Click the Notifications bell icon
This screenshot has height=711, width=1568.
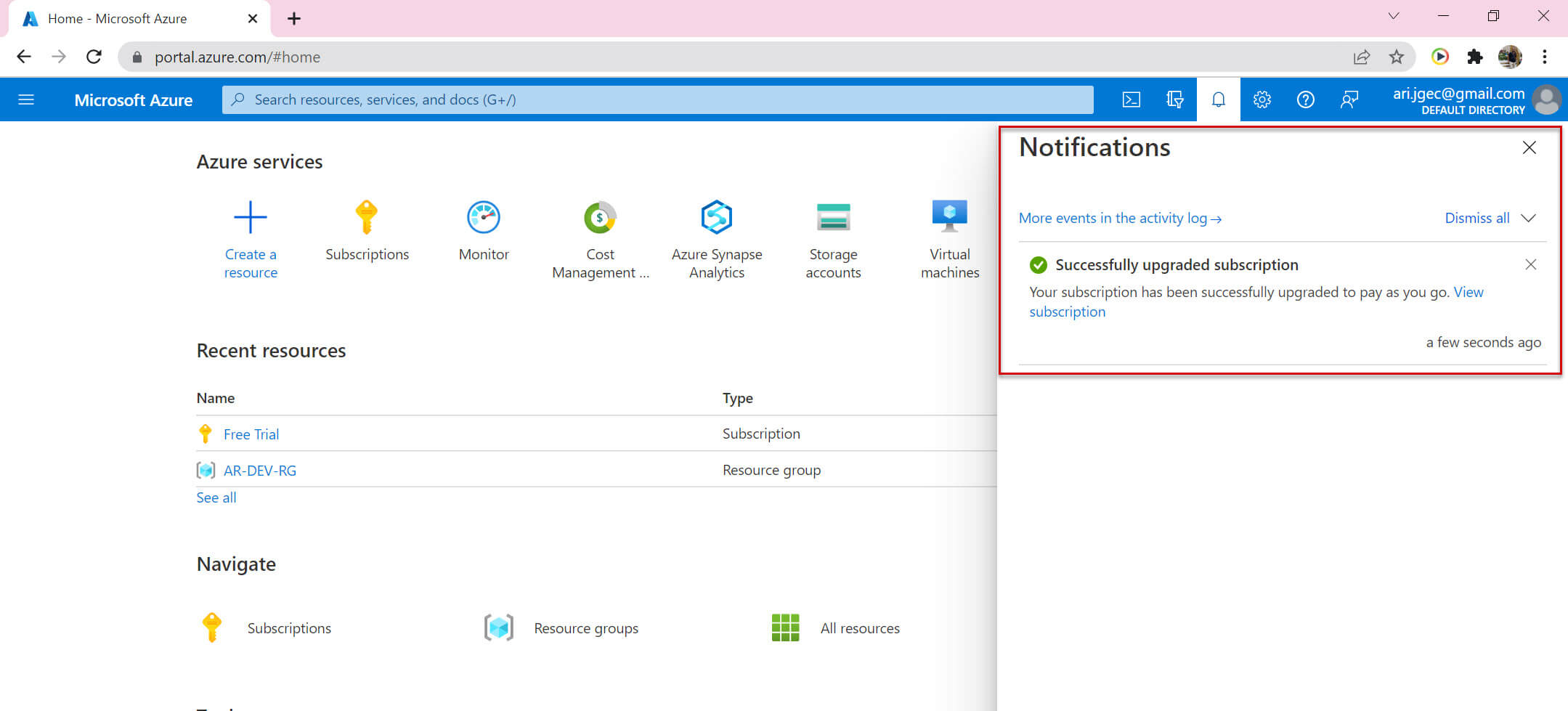point(1218,99)
